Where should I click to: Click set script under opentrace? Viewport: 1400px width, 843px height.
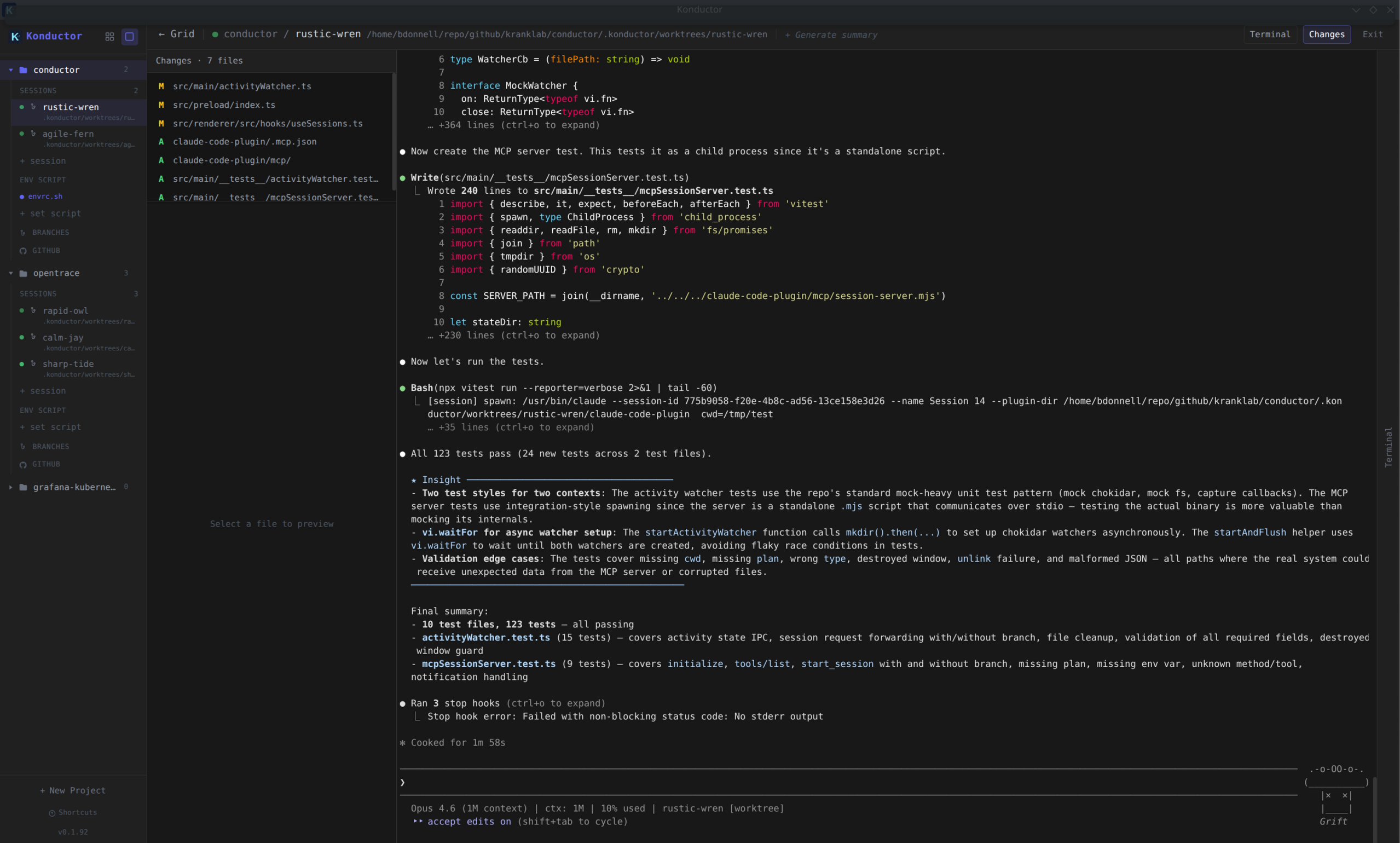pyautogui.click(x=50, y=427)
